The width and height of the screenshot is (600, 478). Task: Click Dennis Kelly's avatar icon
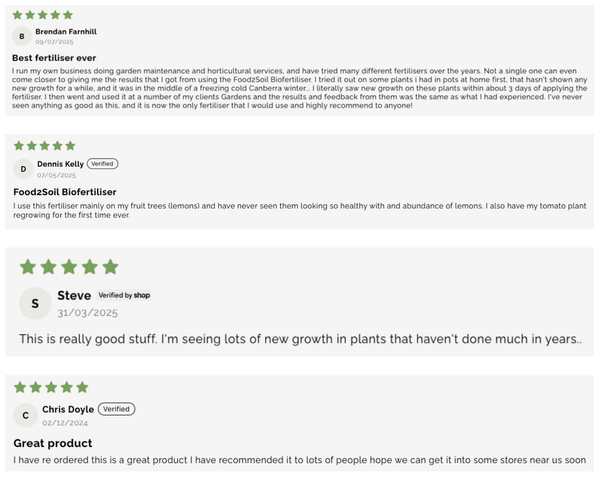pos(23,169)
